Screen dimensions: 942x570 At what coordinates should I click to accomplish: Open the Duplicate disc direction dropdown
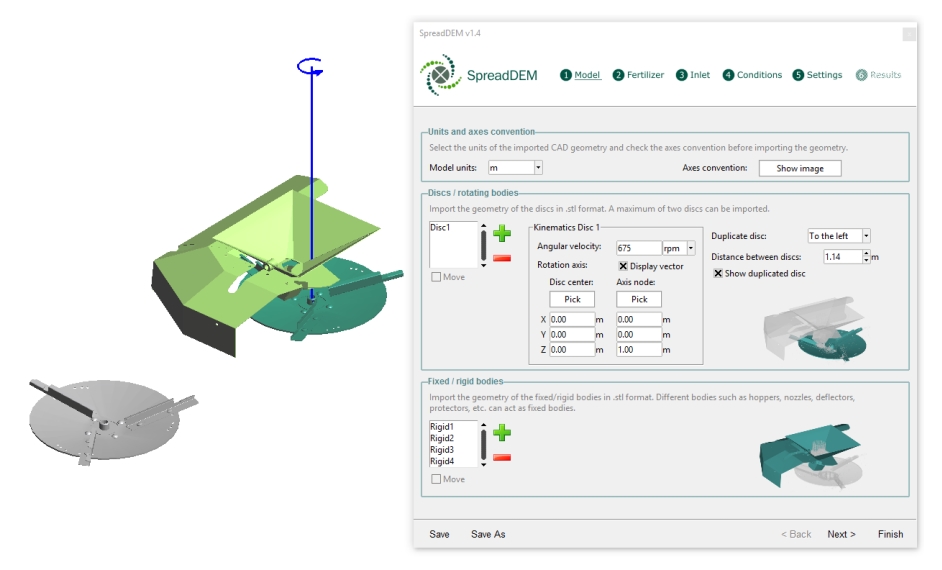pos(866,236)
